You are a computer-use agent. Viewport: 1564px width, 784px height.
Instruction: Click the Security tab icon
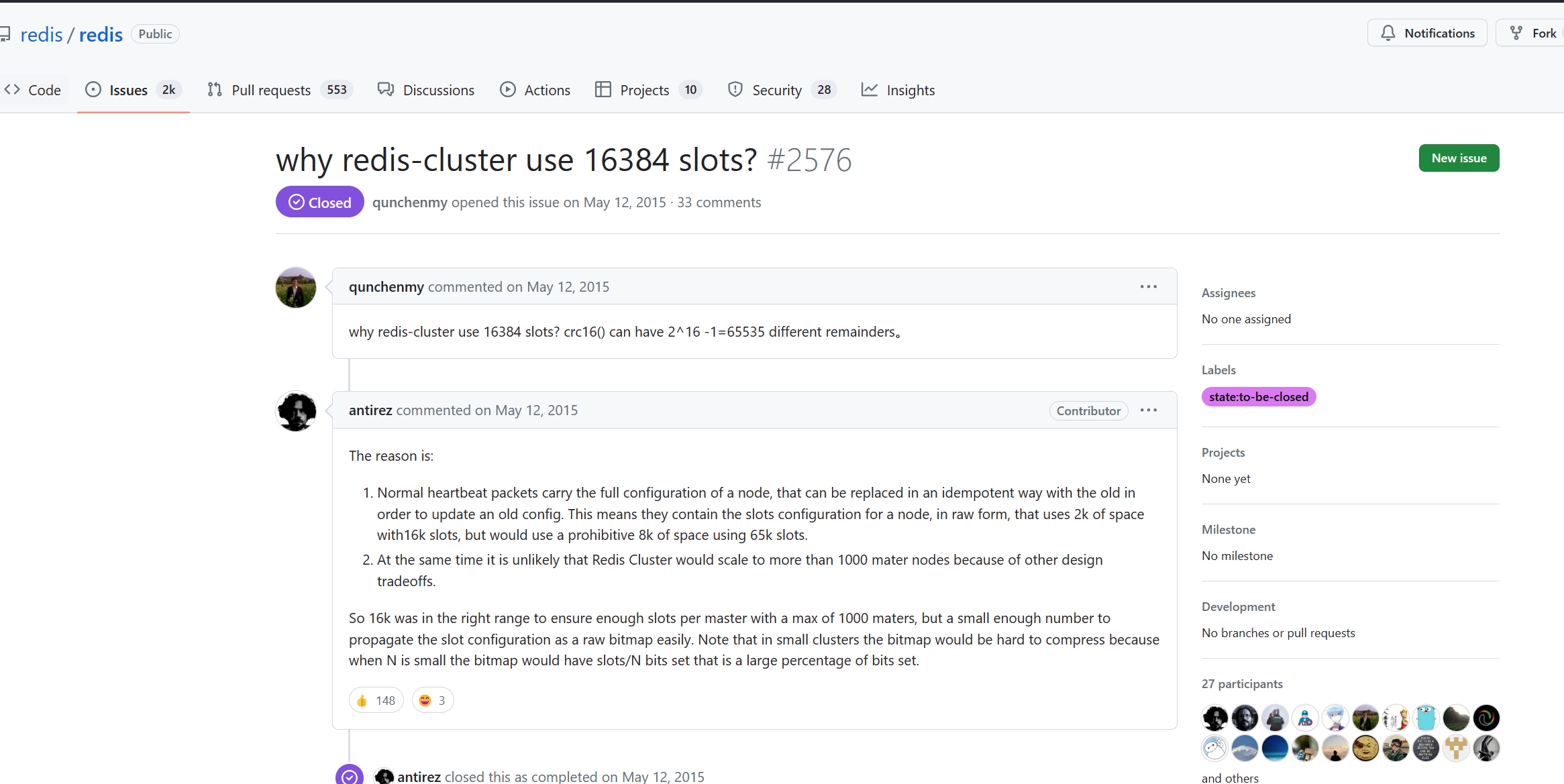point(735,89)
